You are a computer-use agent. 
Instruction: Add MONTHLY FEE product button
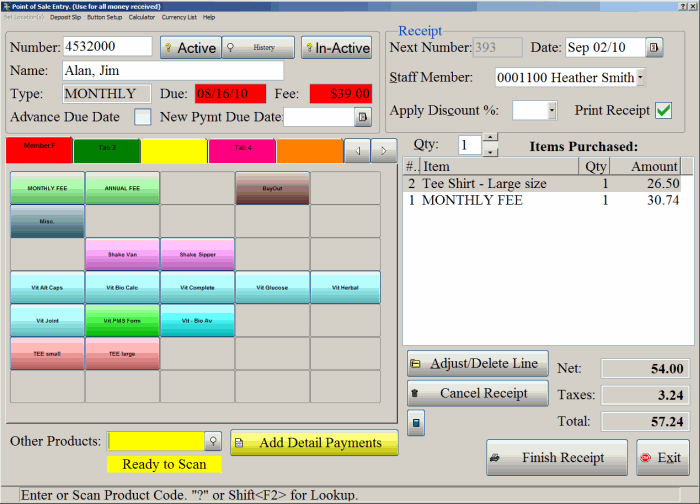(47, 188)
